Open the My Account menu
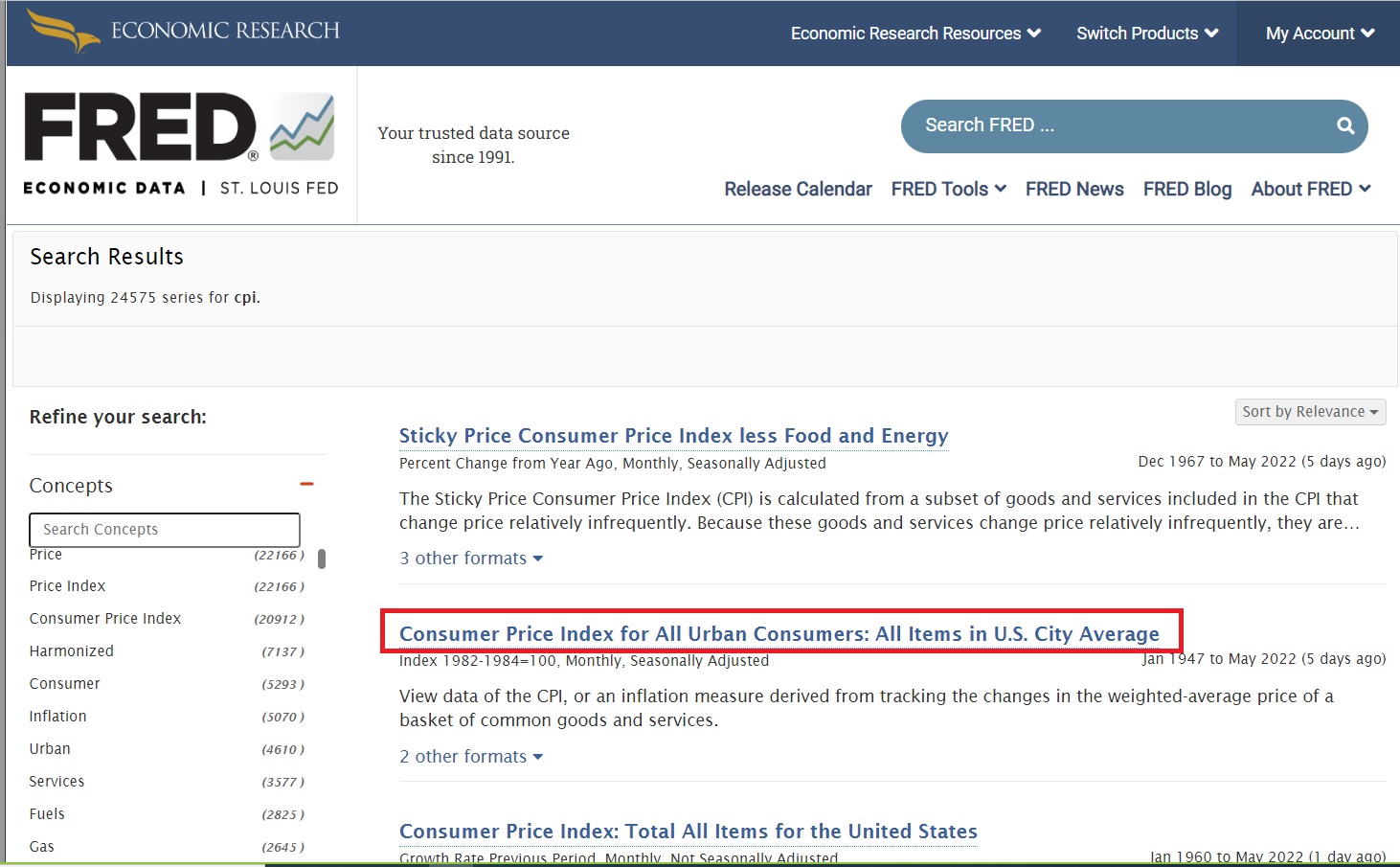This screenshot has height=867, width=1400. click(x=1319, y=34)
